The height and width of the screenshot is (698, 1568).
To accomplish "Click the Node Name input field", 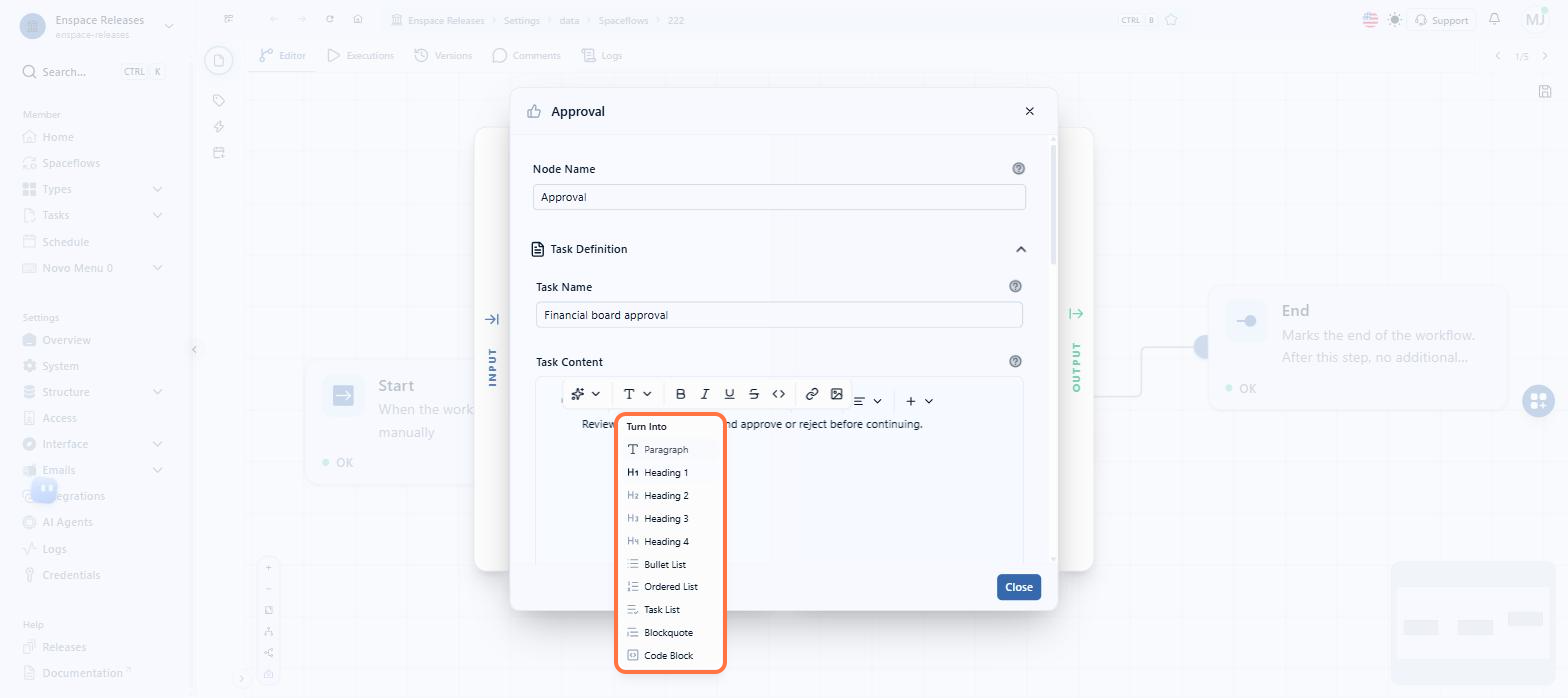I will click(779, 197).
